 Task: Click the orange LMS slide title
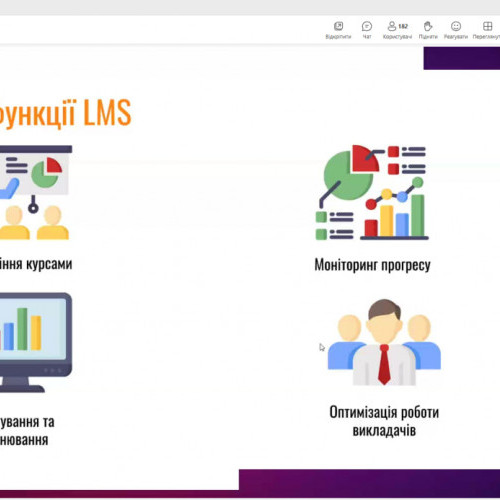coord(66,113)
